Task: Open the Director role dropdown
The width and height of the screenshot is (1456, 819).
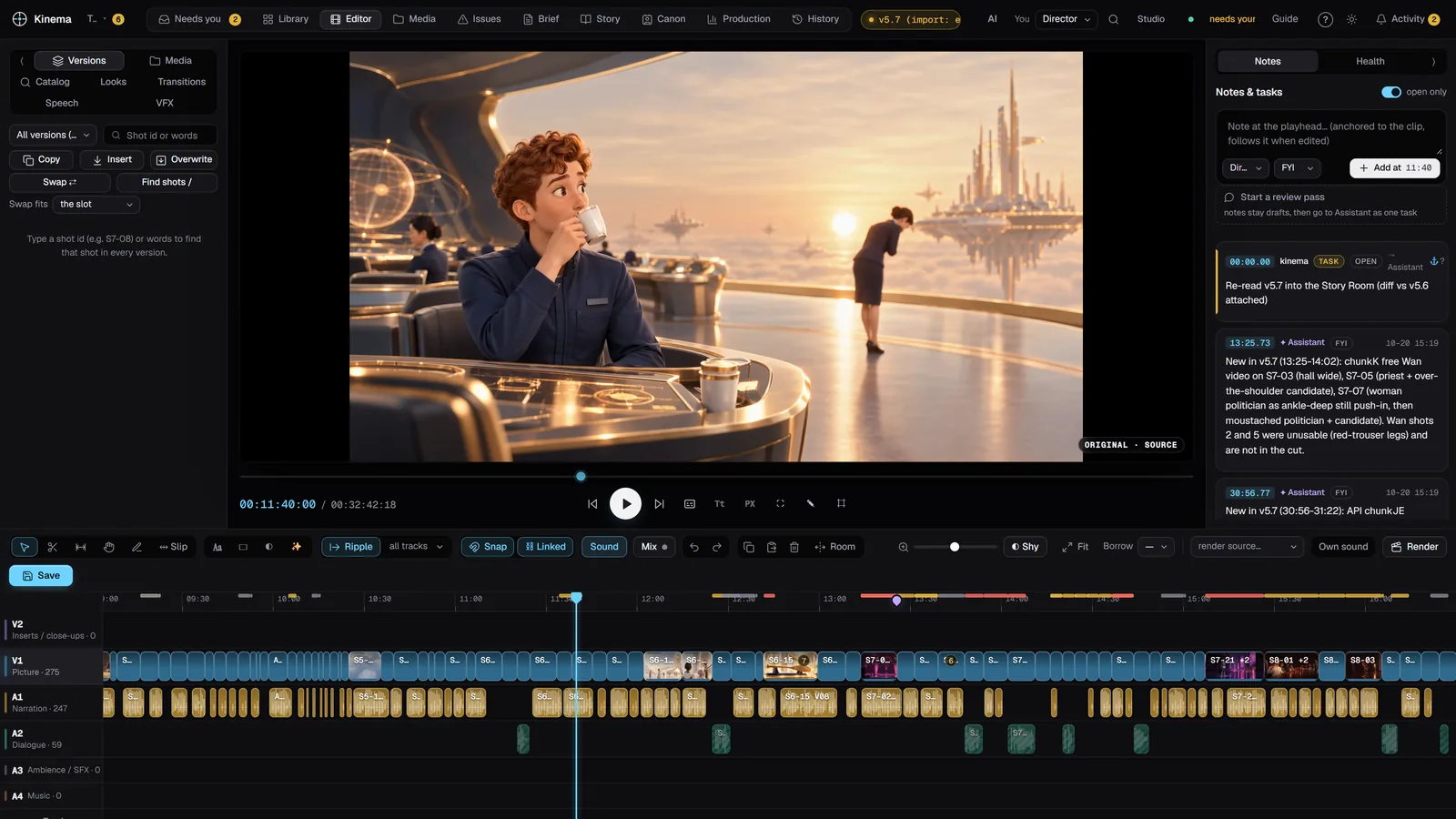Action: tap(1067, 19)
